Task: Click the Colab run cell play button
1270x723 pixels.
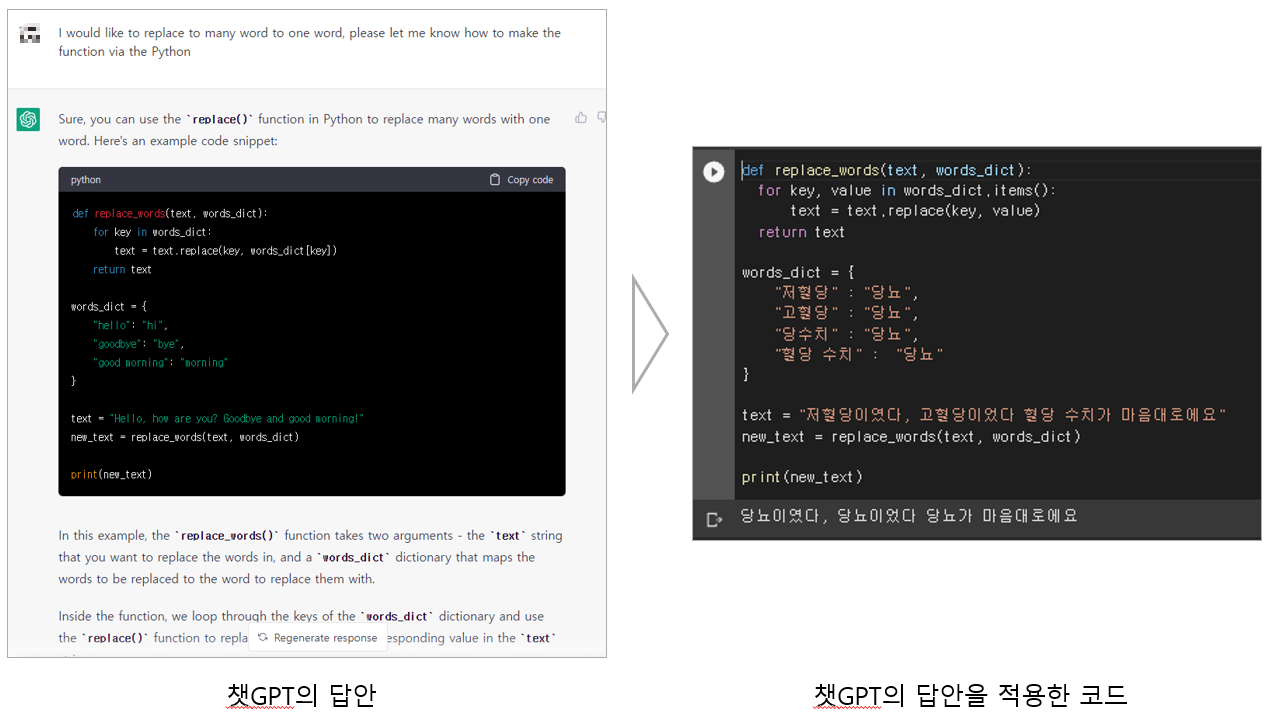Action: click(713, 171)
